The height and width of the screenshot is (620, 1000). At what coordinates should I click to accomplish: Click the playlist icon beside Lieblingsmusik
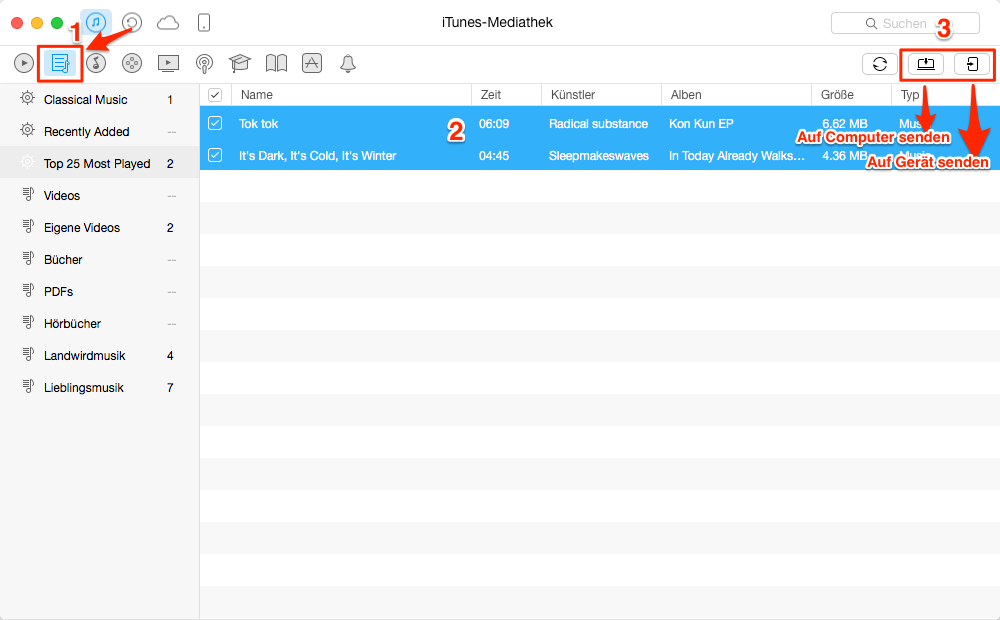click(28, 385)
